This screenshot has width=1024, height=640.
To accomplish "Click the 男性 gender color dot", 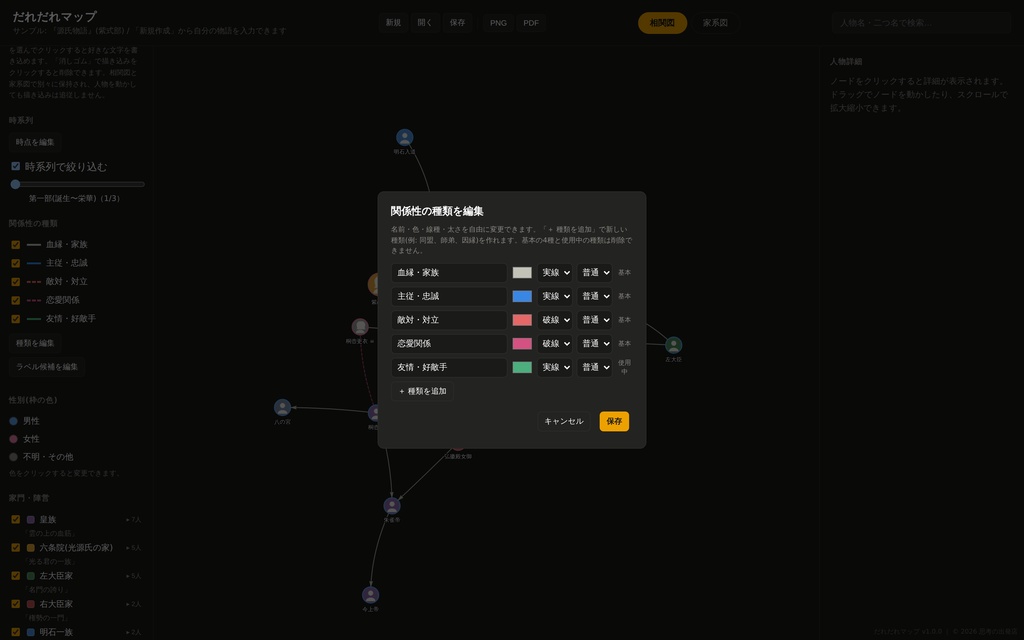I will click(x=13, y=421).
